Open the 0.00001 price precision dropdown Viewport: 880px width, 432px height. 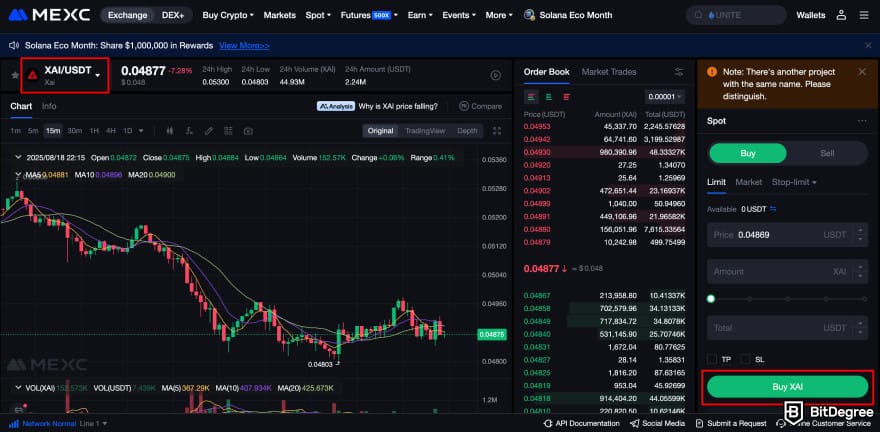click(665, 96)
